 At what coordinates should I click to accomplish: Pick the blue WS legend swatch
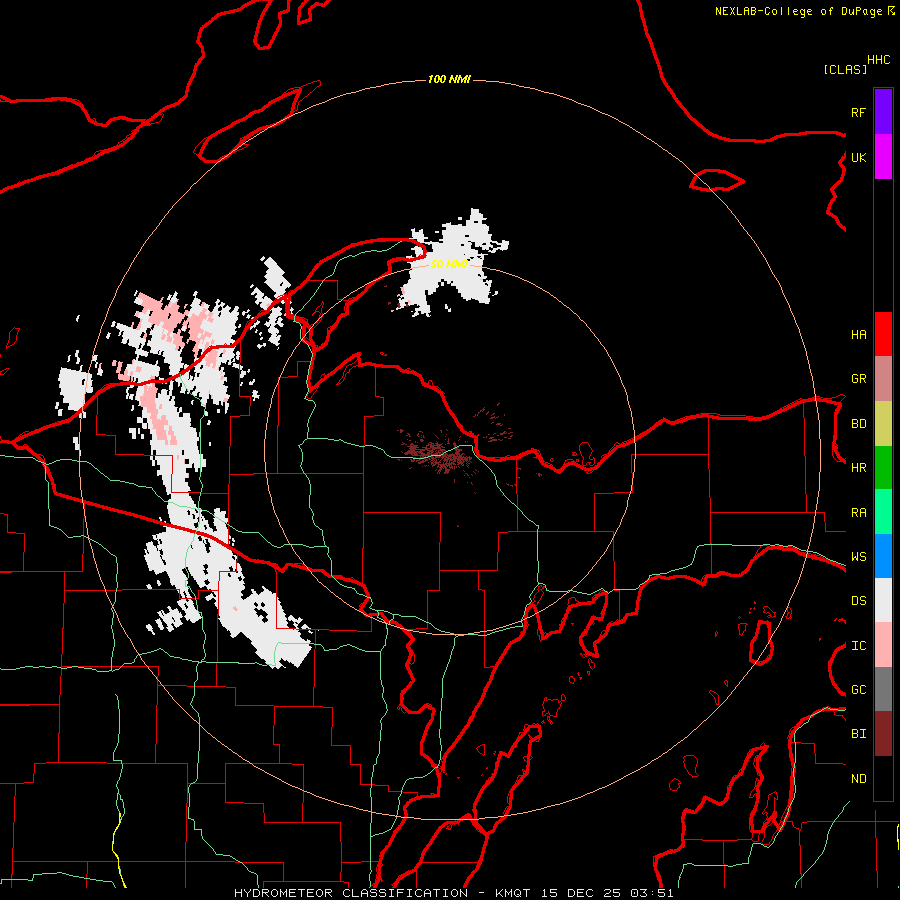[883, 556]
